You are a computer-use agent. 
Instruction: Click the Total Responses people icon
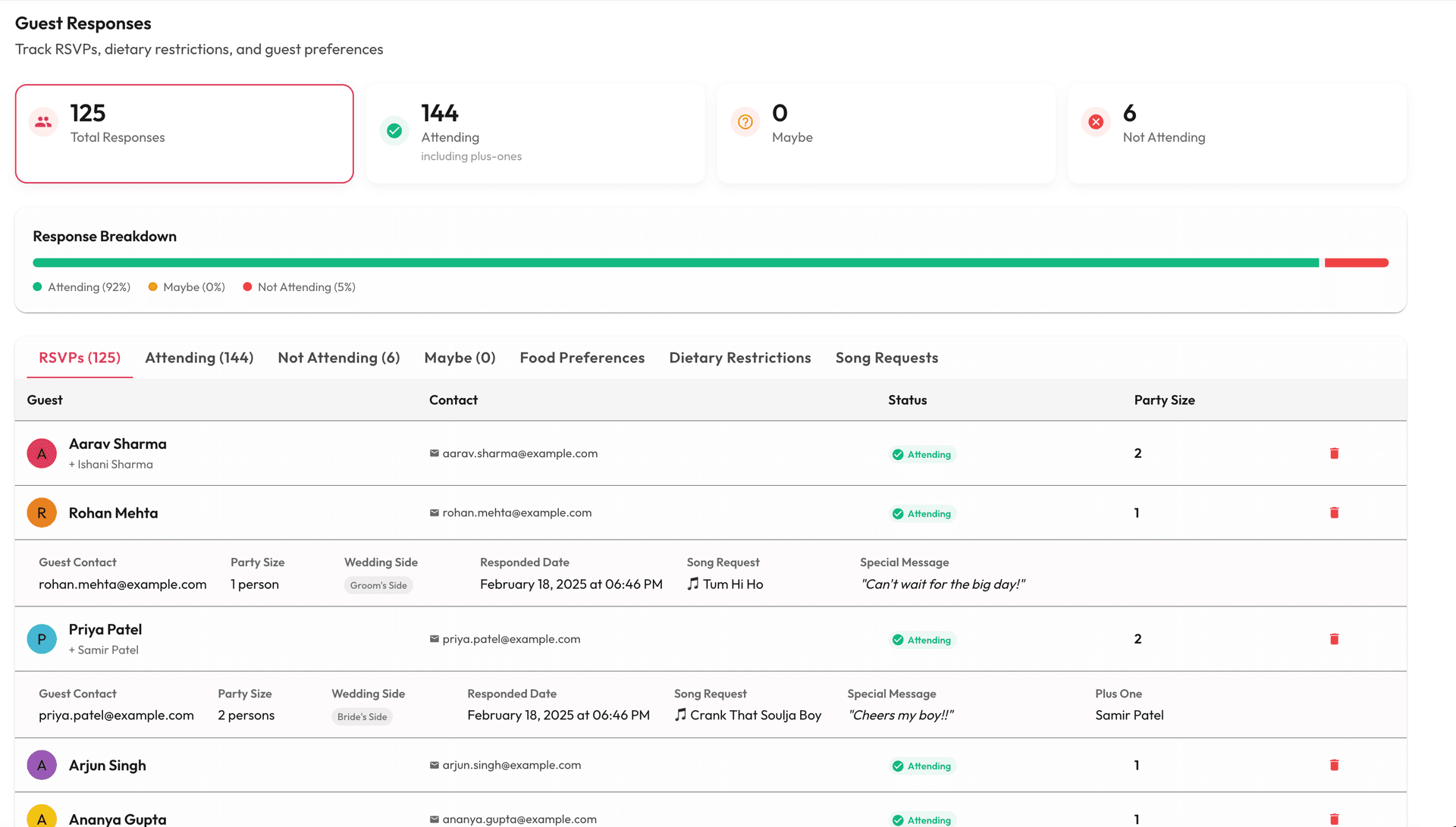43,122
